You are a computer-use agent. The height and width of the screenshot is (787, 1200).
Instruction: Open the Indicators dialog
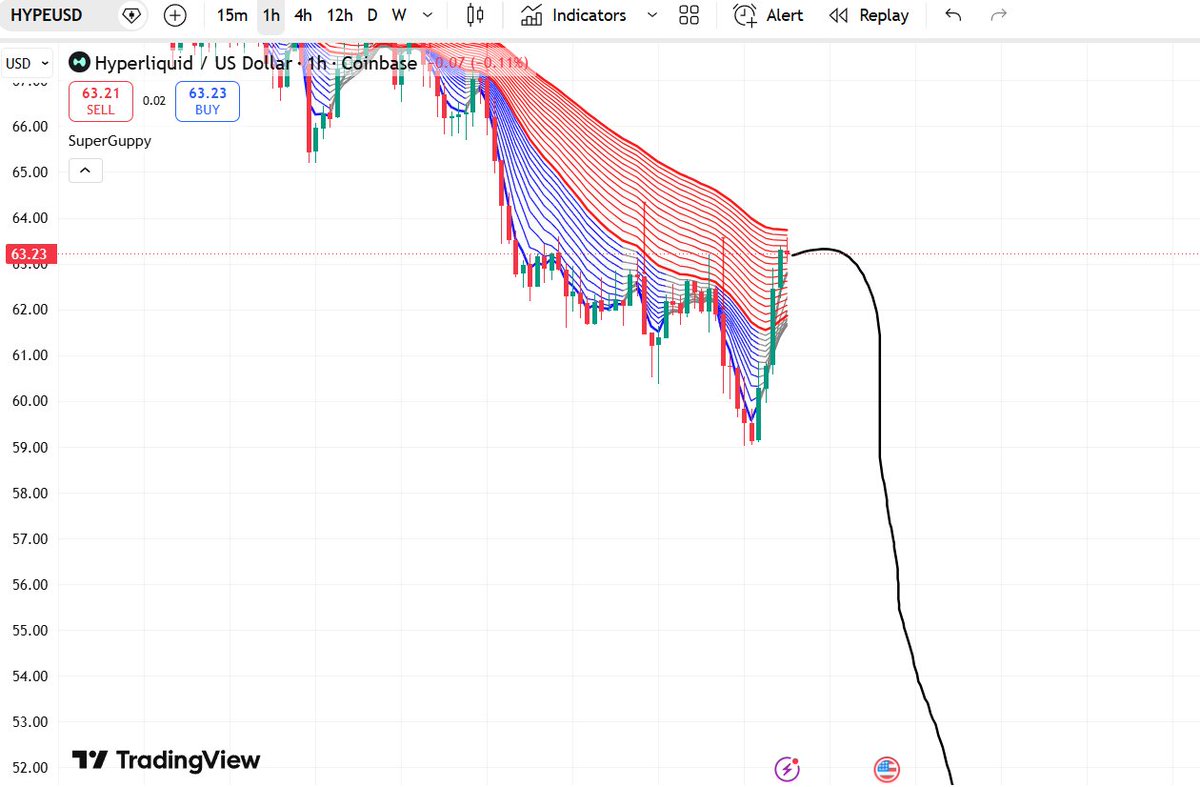click(574, 16)
